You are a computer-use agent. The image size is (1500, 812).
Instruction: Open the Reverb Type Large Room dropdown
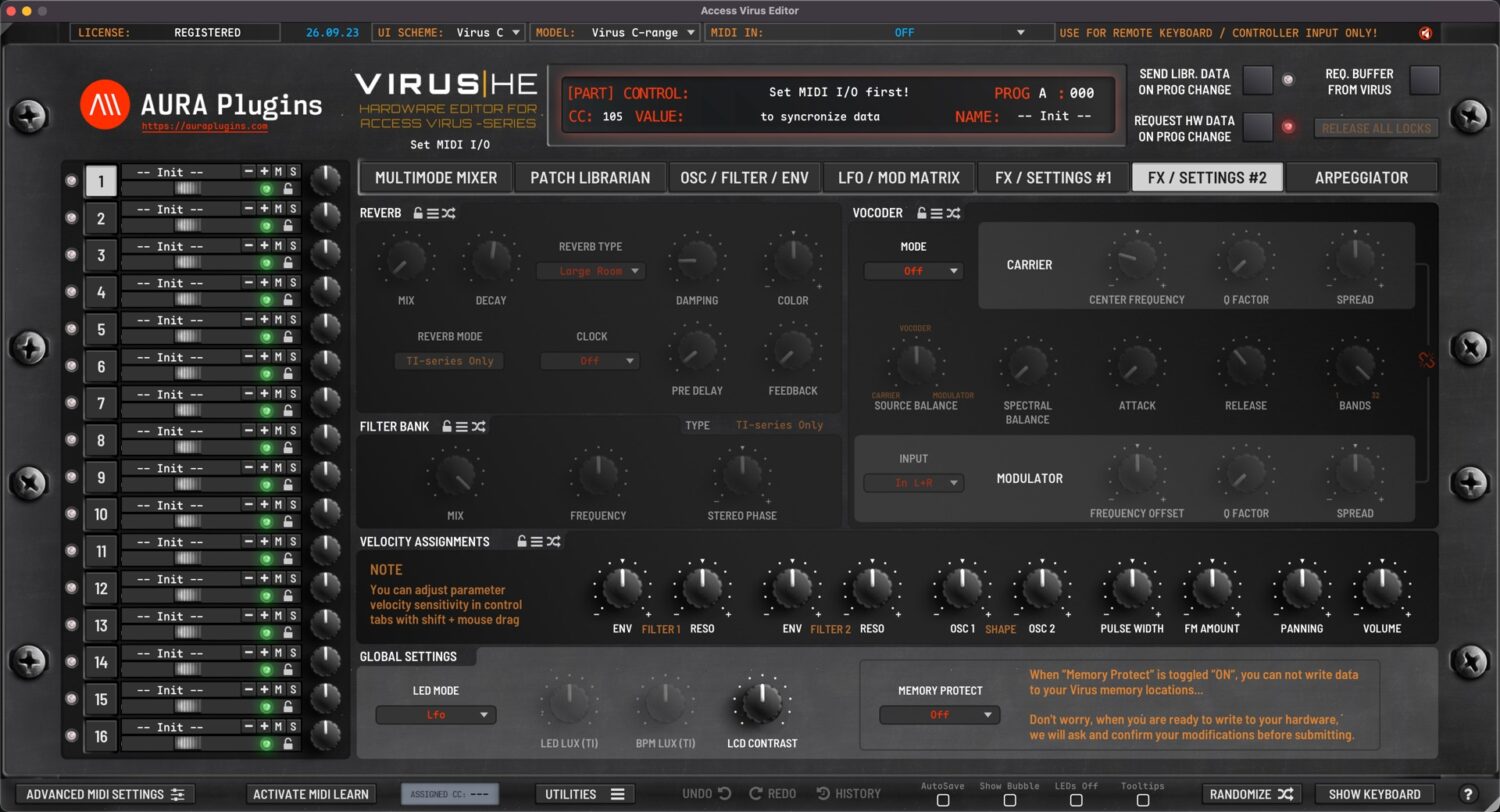[590, 271]
